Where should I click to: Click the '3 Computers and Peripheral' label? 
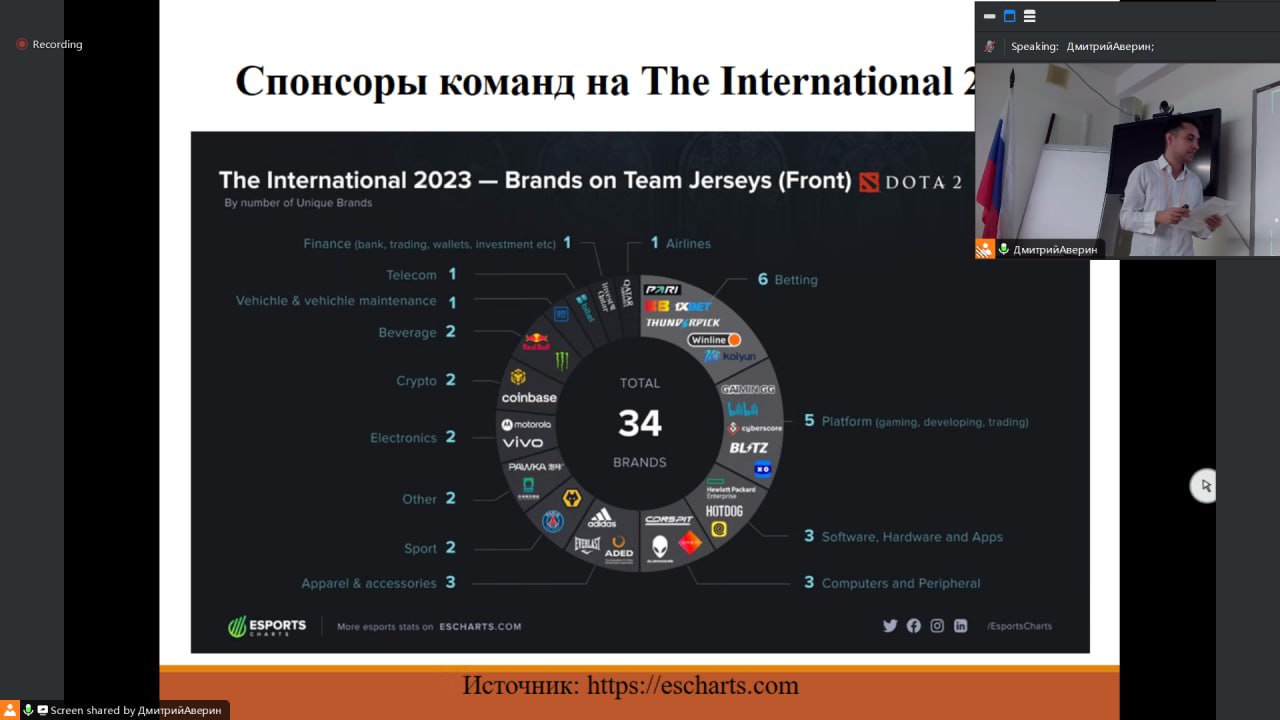coord(892,583)
